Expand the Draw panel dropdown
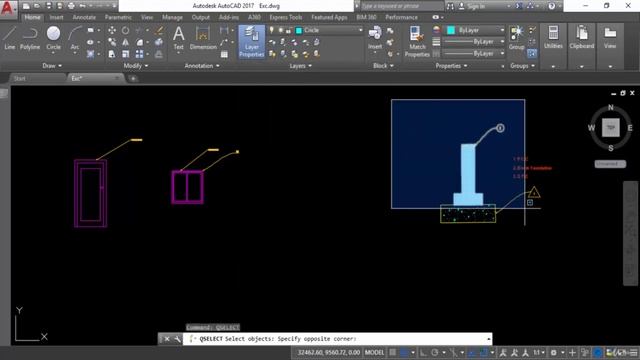Viewport: 640px width, 360px height. pos(52,66)
